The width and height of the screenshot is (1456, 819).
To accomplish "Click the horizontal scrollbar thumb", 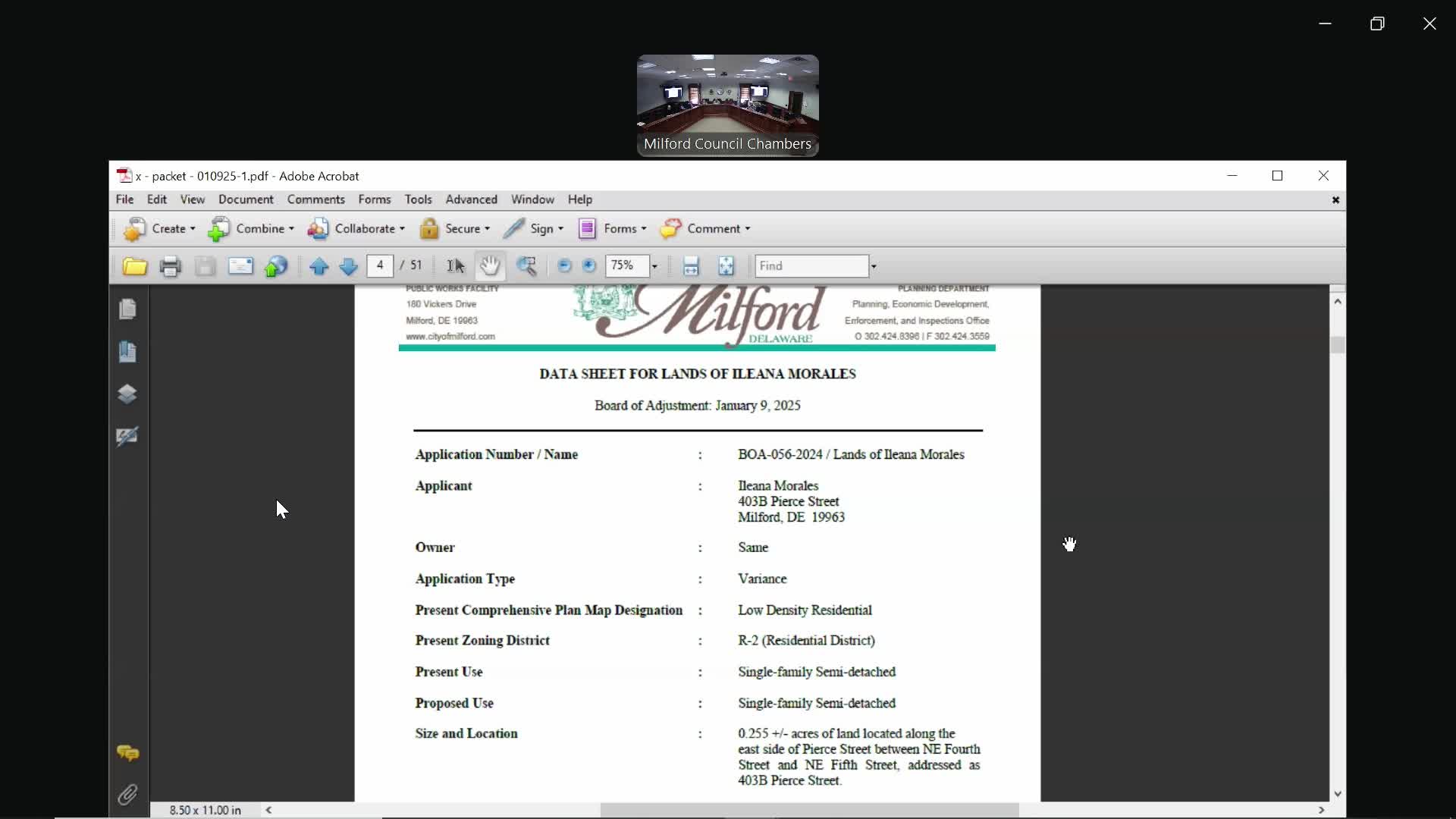I will point(809,810).
